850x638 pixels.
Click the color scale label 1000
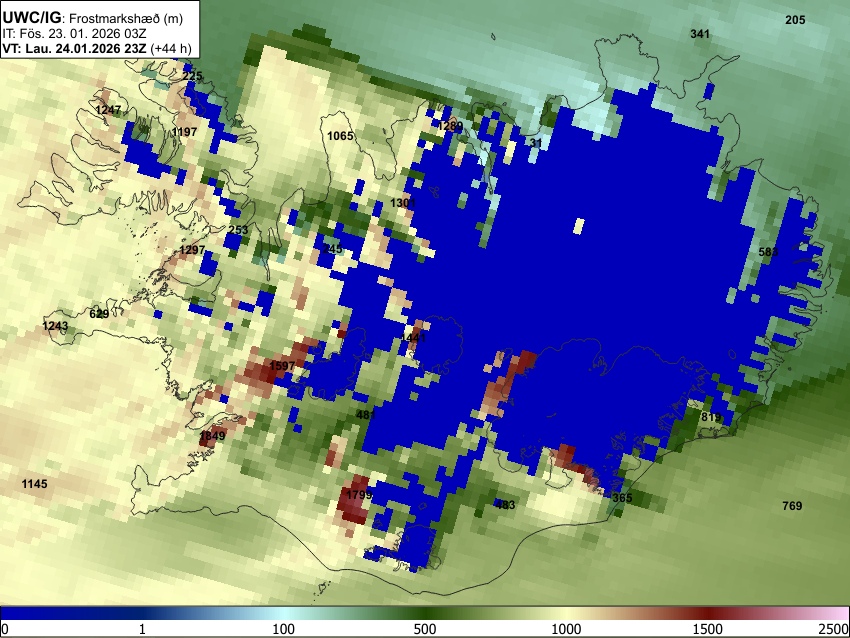point(566,629)
